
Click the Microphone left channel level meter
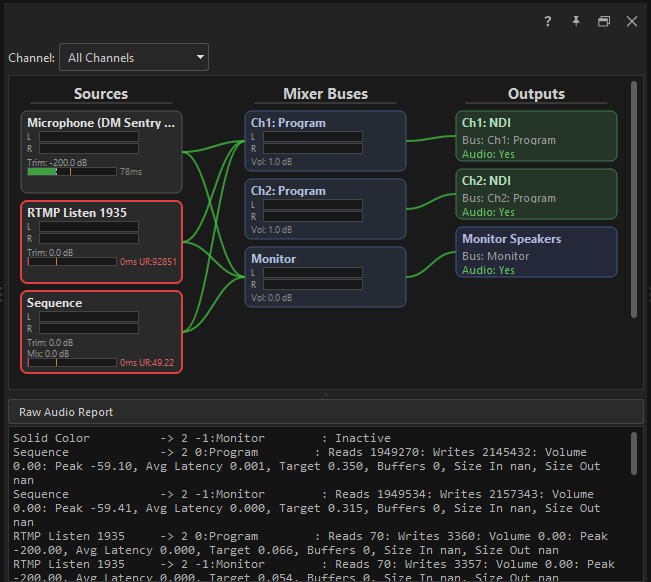(89, 137)
